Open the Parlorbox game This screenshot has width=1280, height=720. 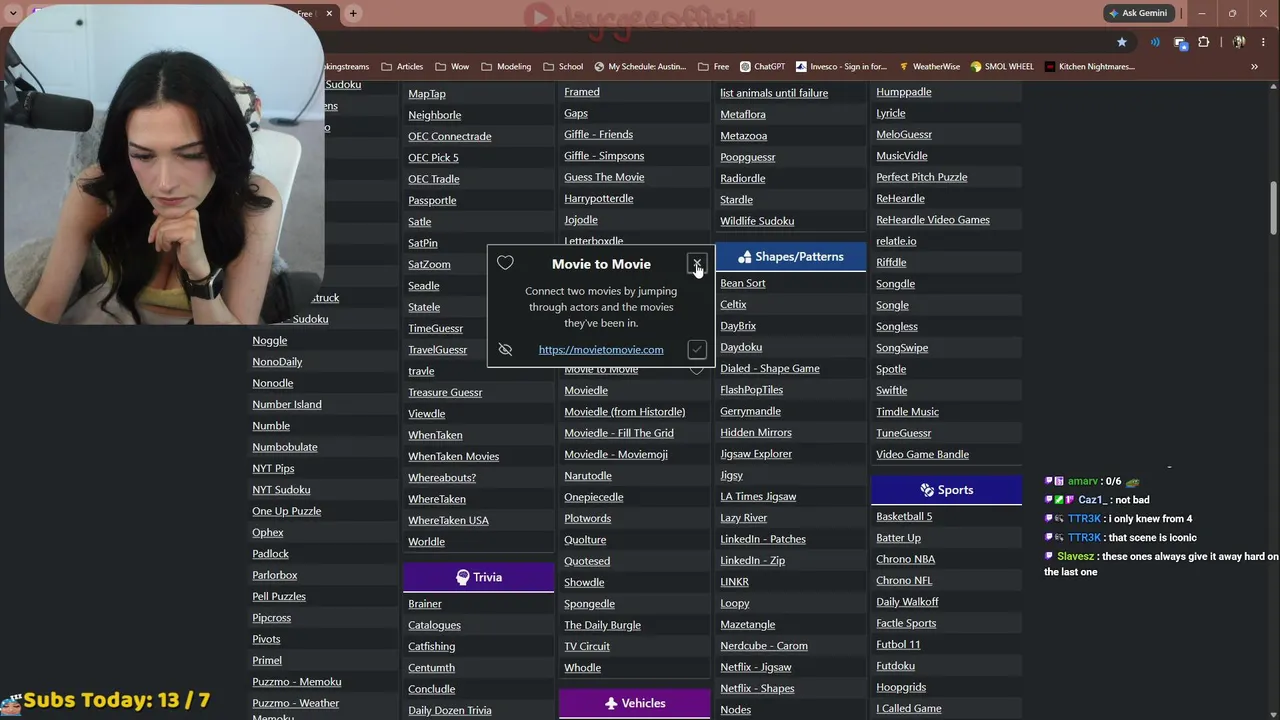pyautogui.click(x=275, y=575)
